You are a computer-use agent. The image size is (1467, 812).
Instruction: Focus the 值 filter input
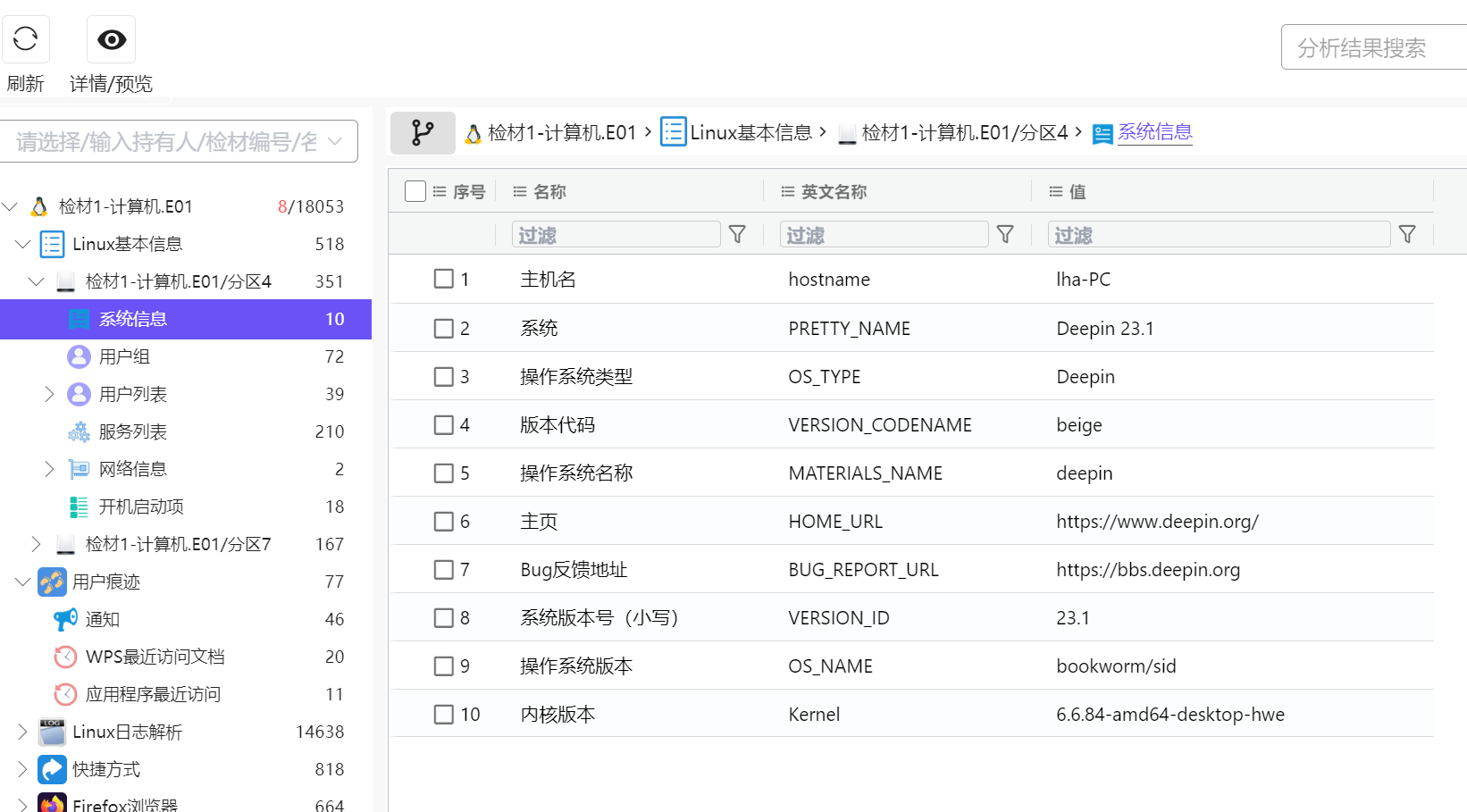tap(1219, 234)
